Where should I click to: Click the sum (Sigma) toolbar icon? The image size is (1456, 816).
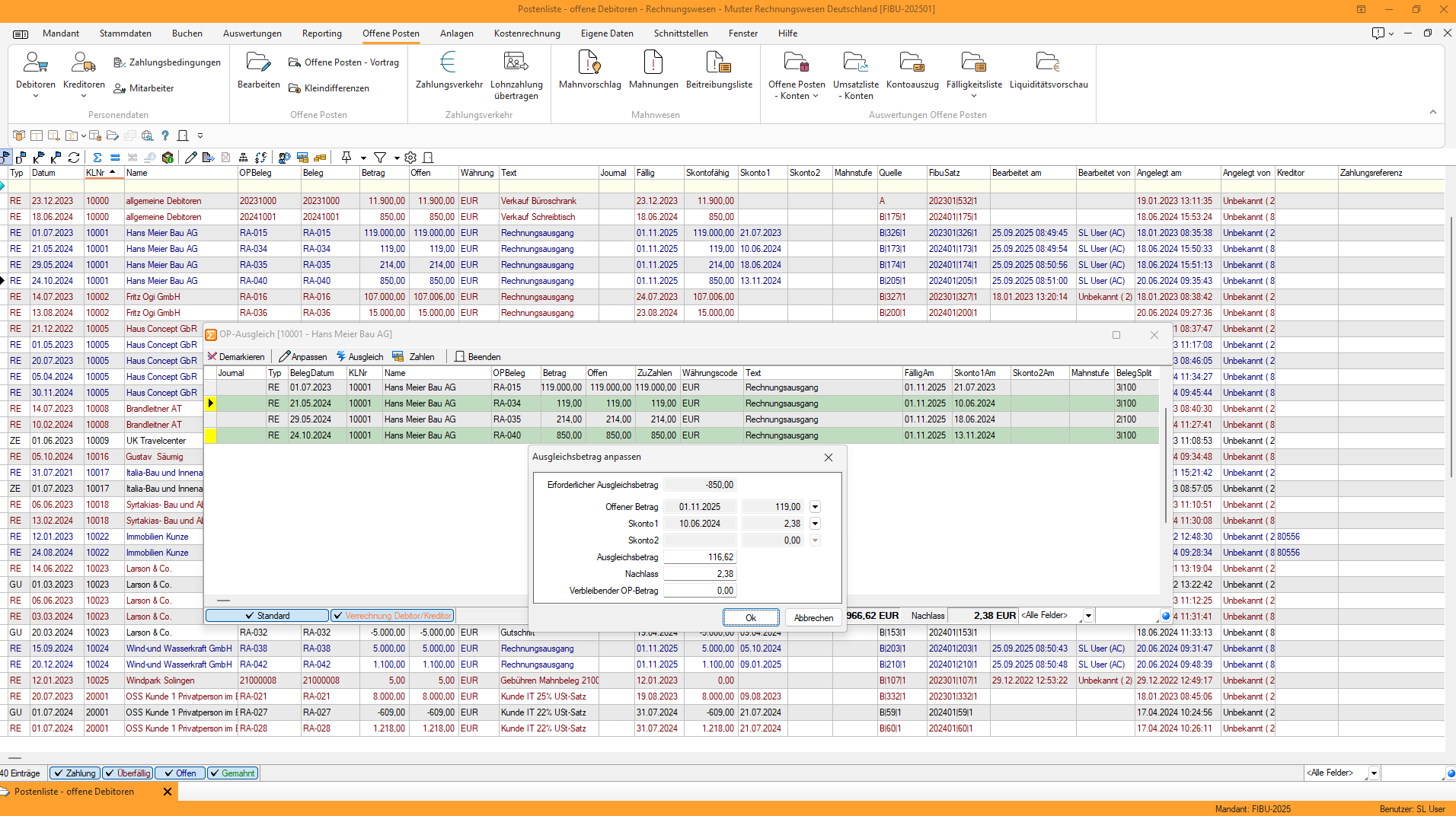tap(97, 158)
